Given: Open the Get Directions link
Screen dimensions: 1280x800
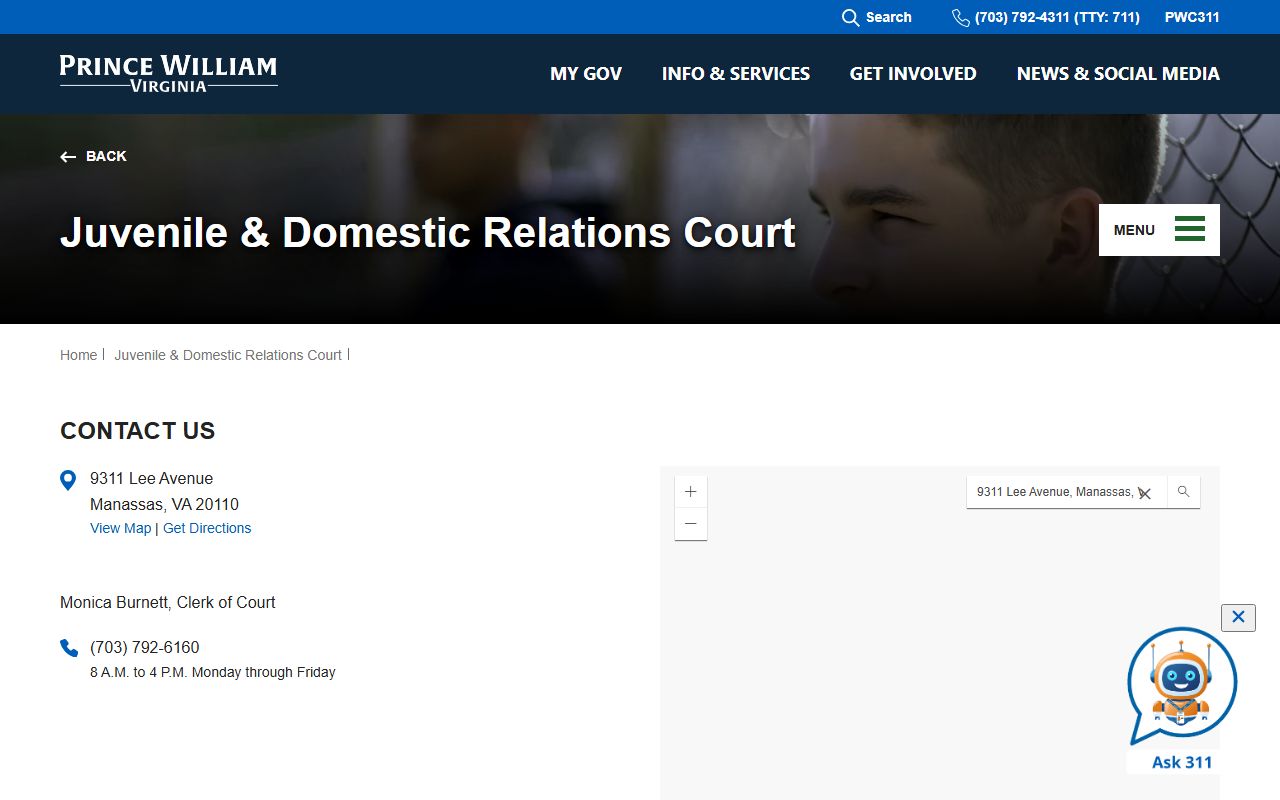Looking at the screenshot, I should point(207,528).
